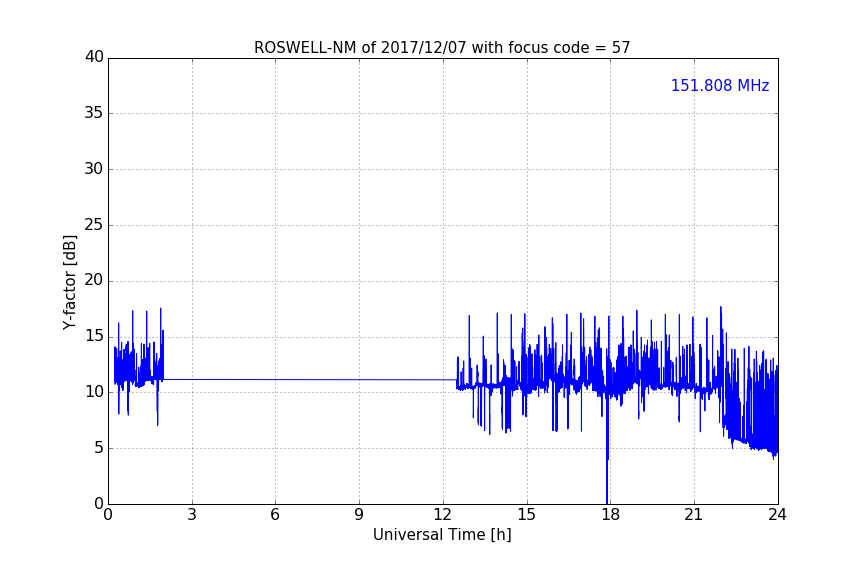Click x-axis tick label '9'
The image size is (864, 576).
(359, 515)
